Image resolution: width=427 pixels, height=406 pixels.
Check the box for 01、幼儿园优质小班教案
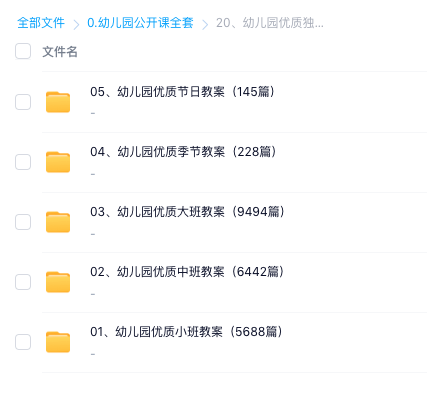point(23,342)
